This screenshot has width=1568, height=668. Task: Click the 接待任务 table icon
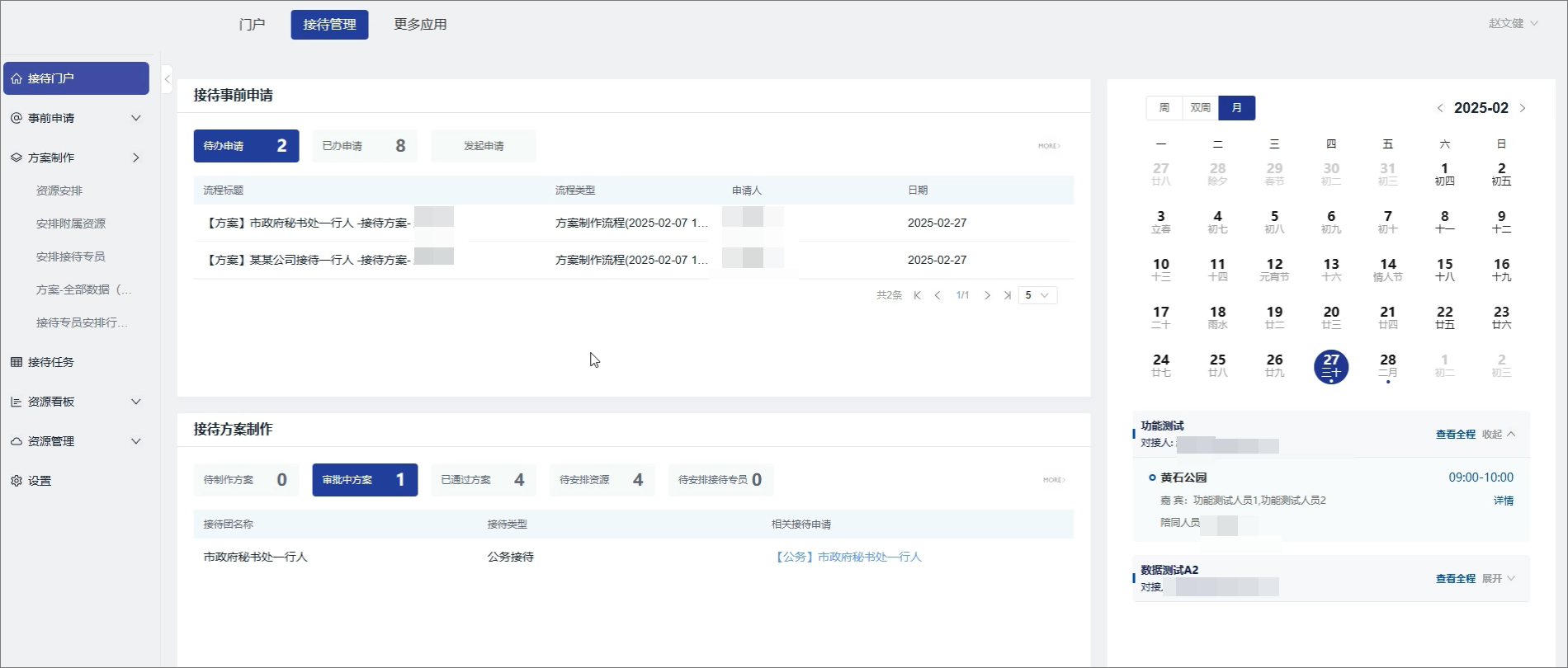coord(17,362)
